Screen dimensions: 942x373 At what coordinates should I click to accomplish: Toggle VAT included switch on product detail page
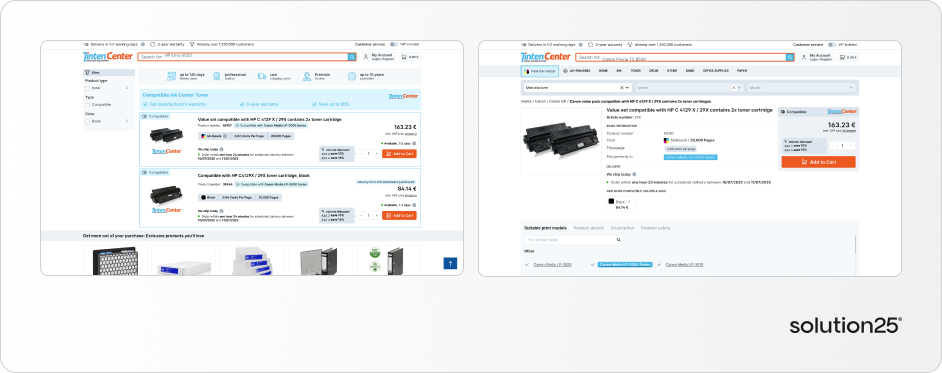[x=831, y=44]
